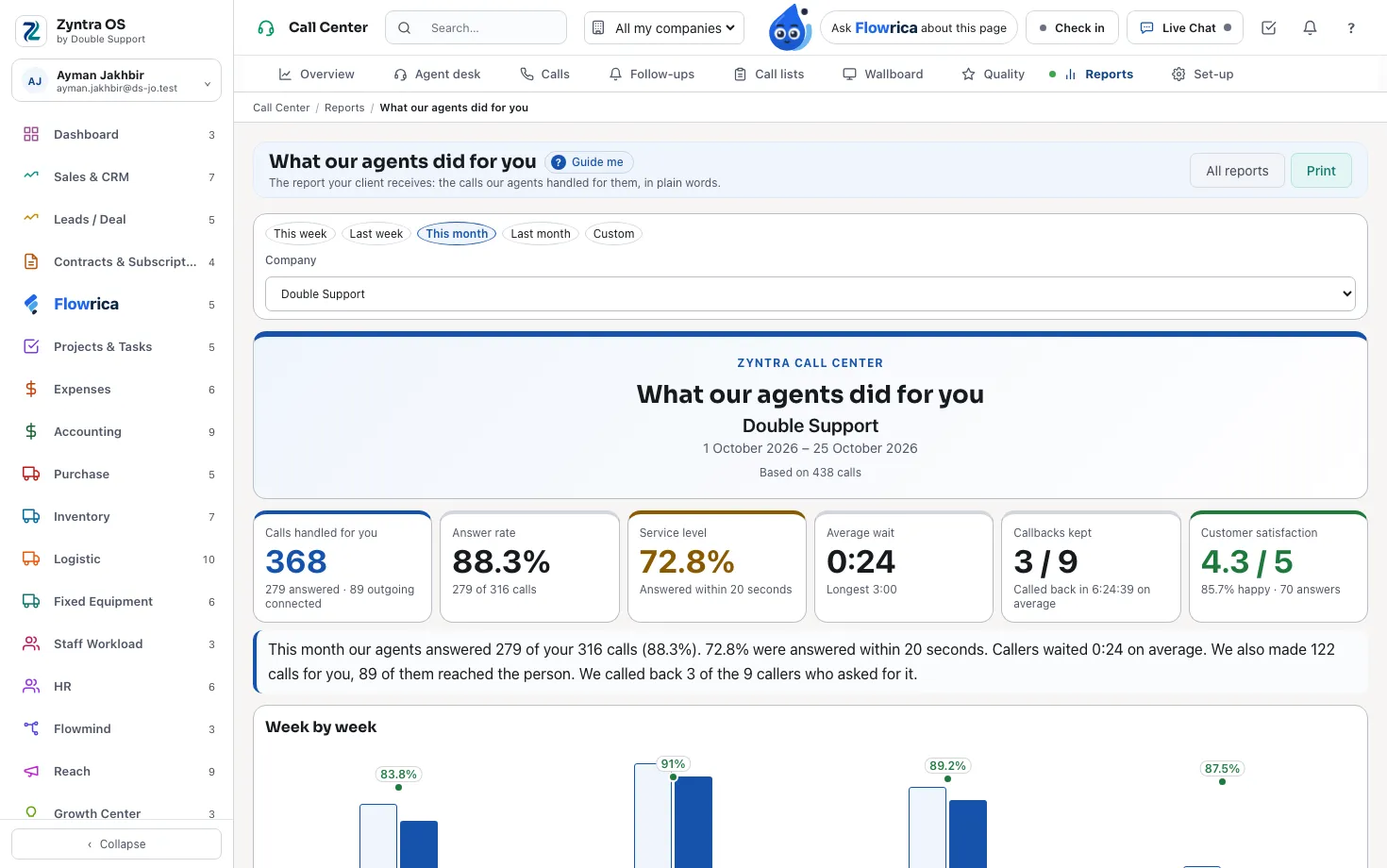Select the This week period pill

(300, 234)
